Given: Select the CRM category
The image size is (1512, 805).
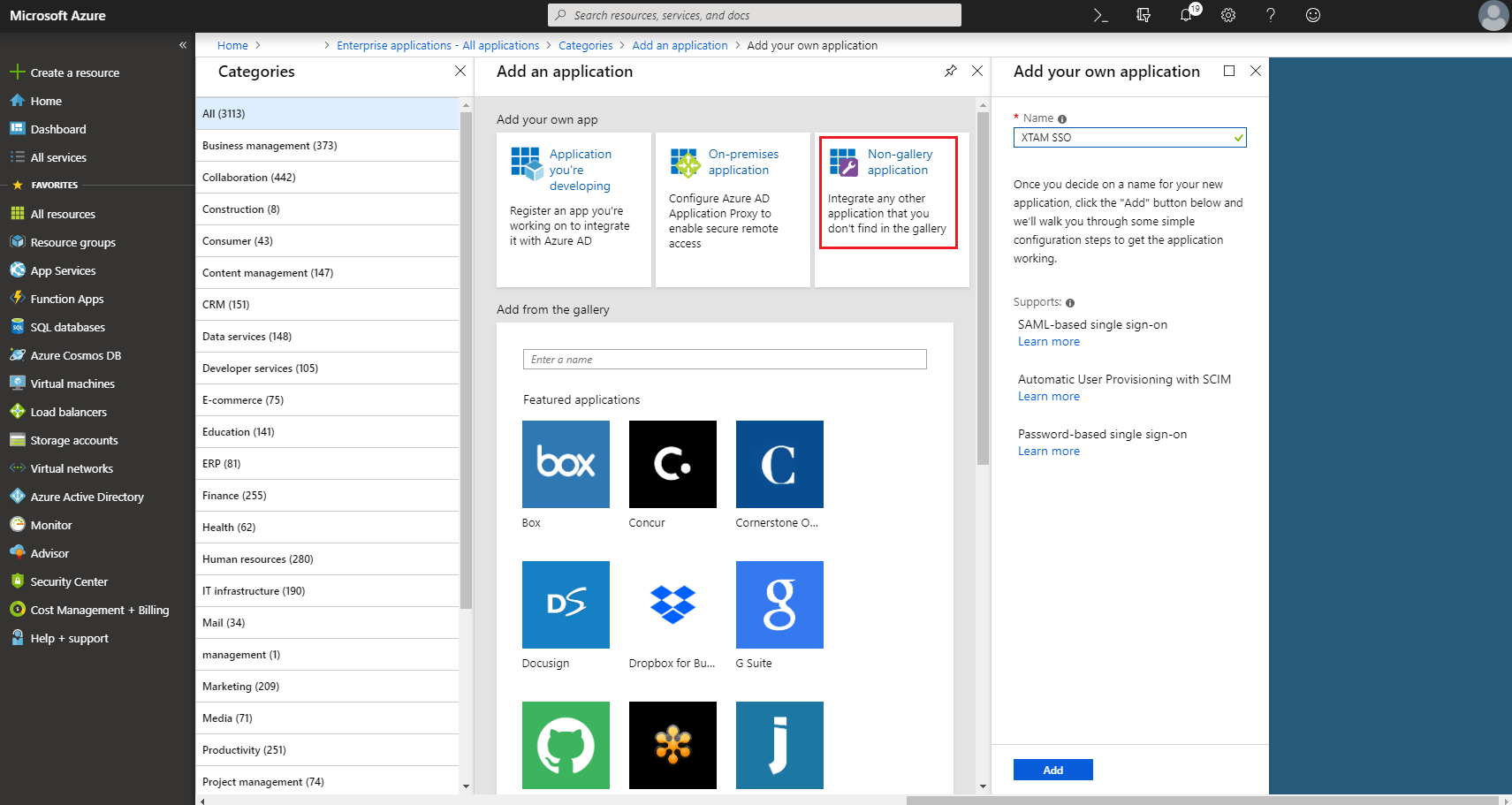Looking at the screenshot, I should click(x=225, y=304).
